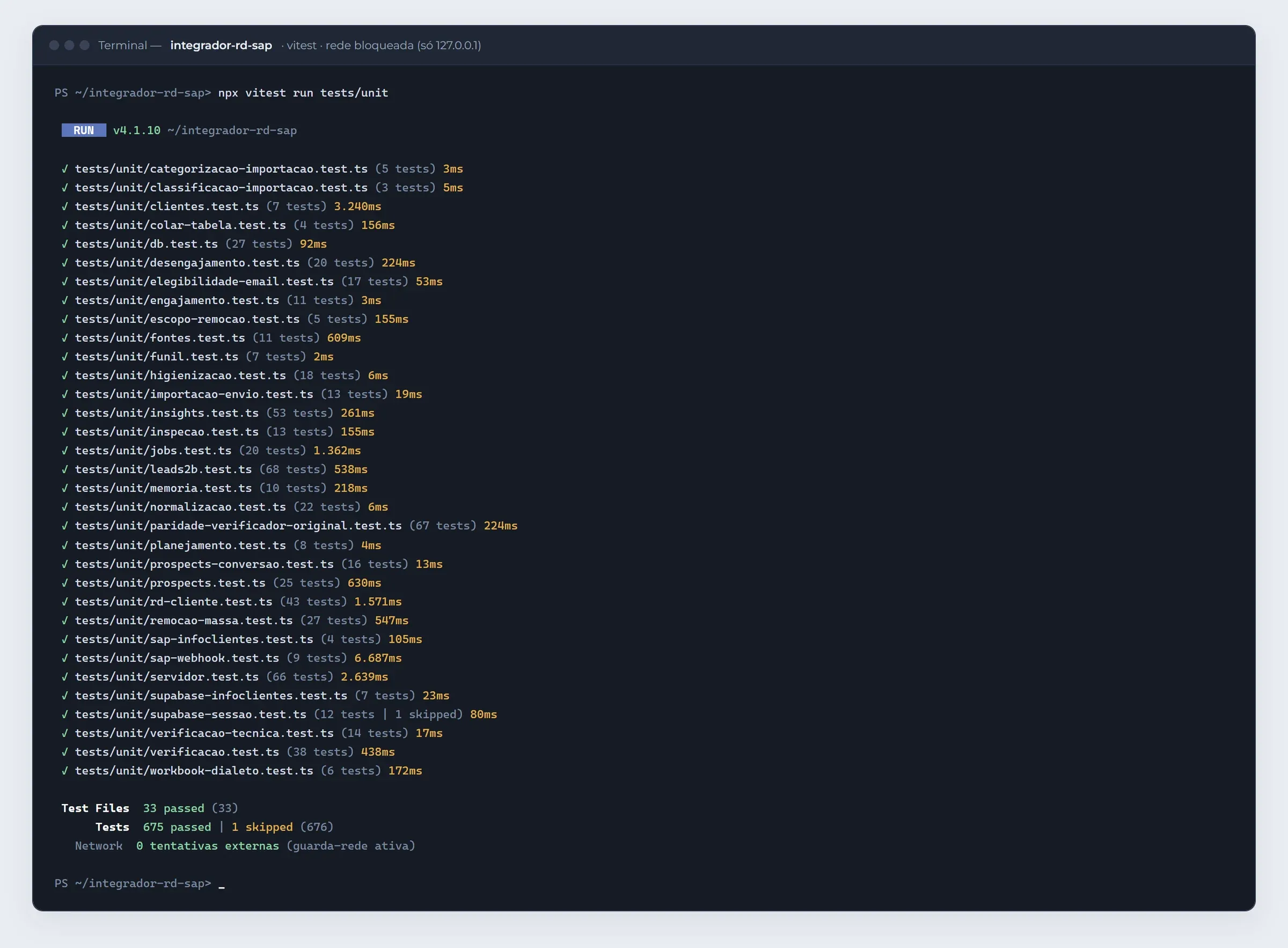
Task: Click tests/unit/memoria.test.ts result line
Action: click(214, 488)
